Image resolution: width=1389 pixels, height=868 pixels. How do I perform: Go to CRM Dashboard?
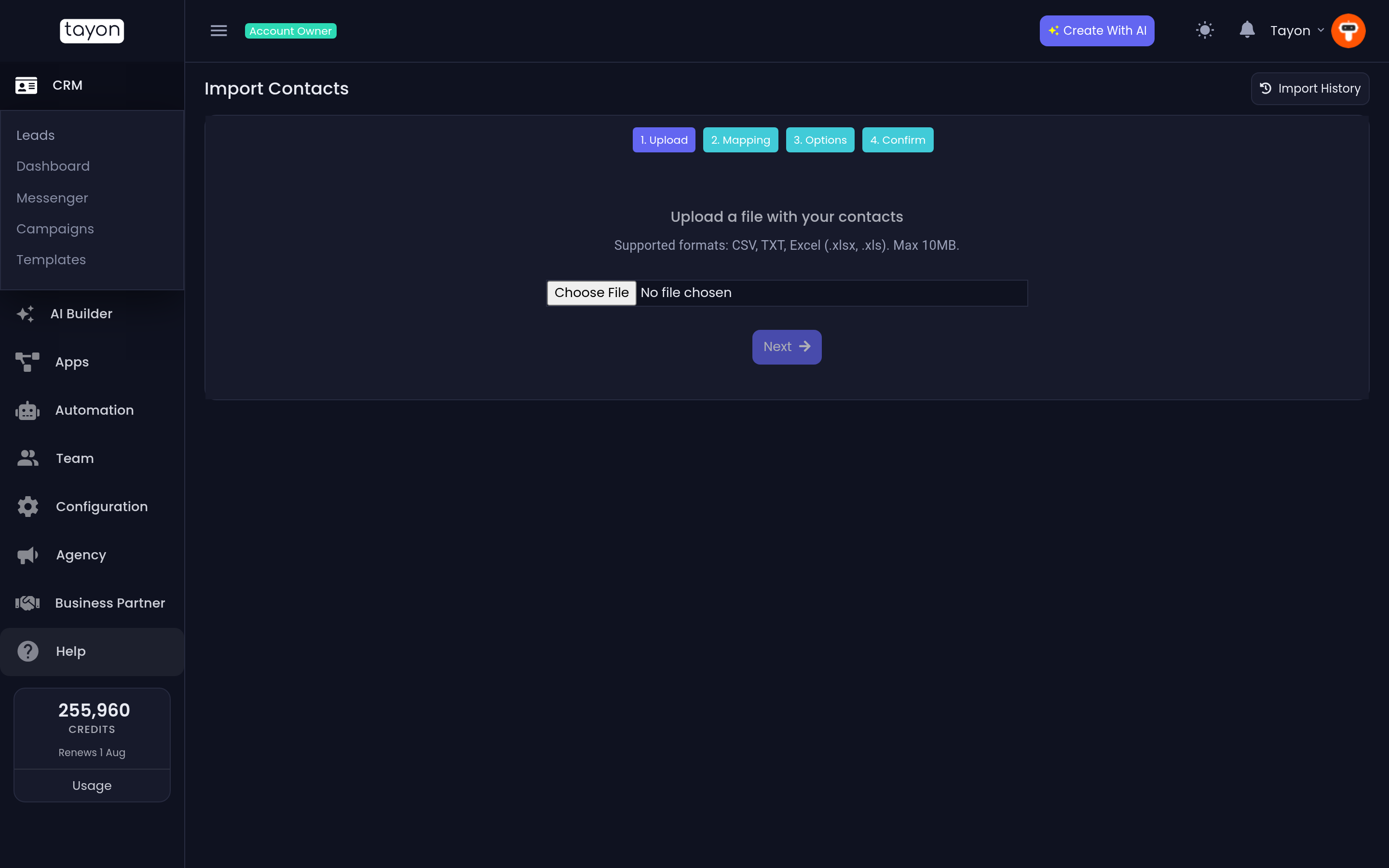point(53,166)
